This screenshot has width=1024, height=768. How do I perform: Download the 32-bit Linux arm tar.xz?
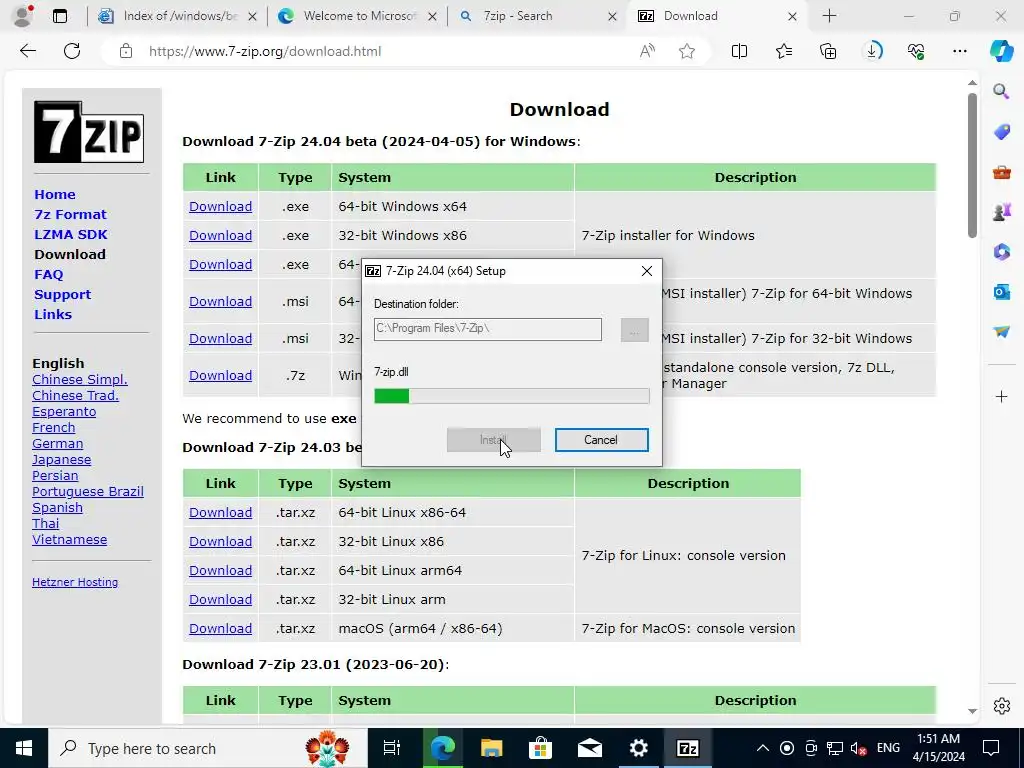coord(220,600)
